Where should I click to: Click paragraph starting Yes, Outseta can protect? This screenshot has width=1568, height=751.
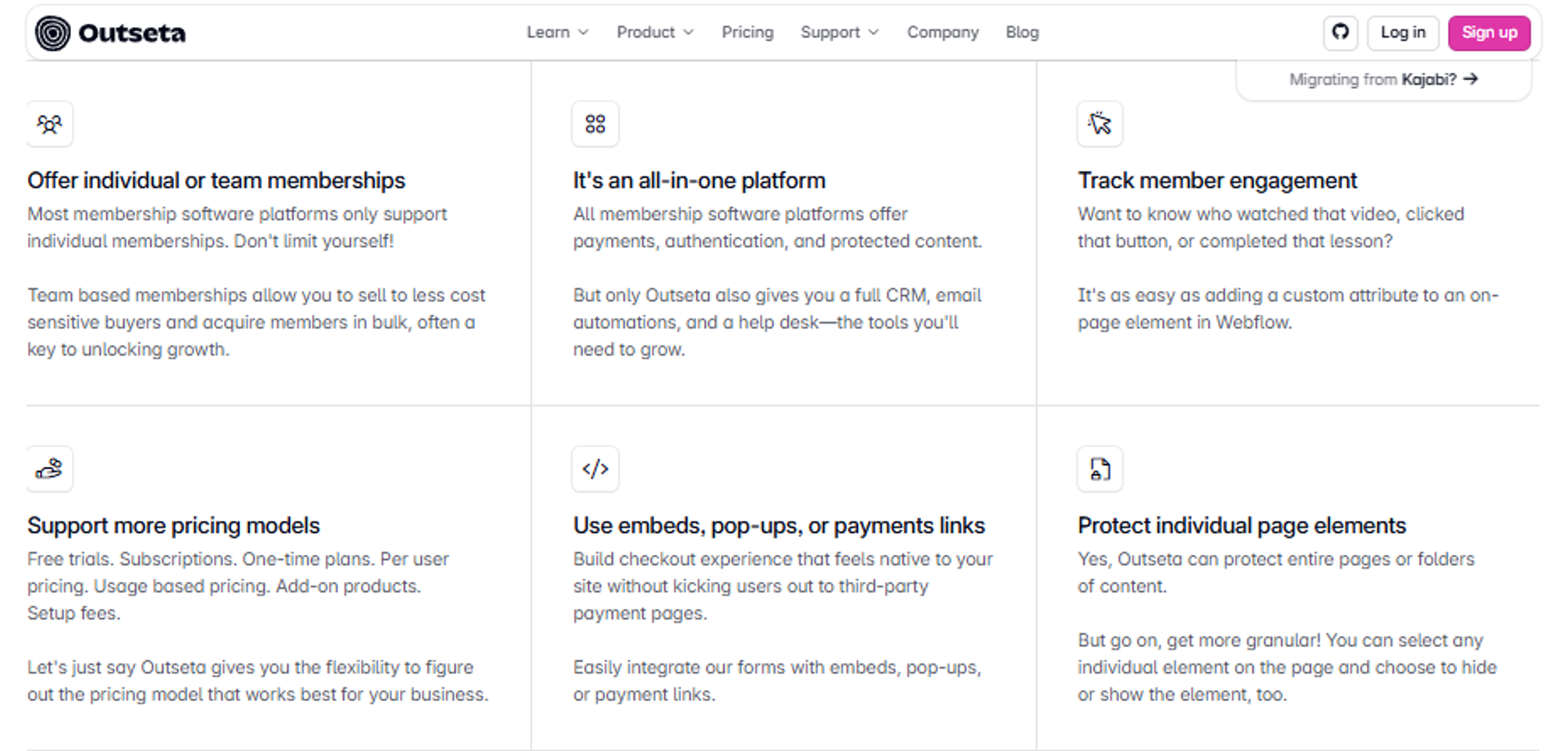[1276, 572]
